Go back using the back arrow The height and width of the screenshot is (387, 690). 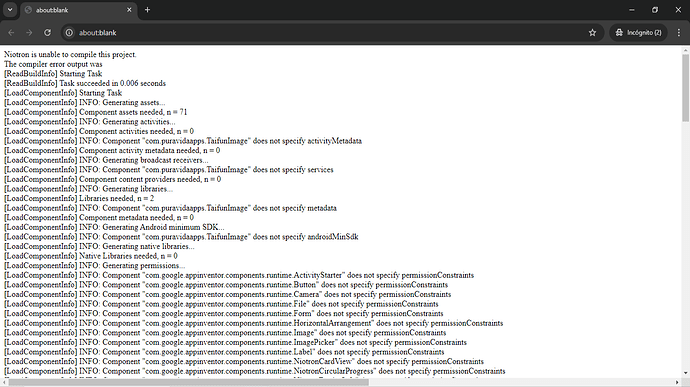click(x=11, y=33)
